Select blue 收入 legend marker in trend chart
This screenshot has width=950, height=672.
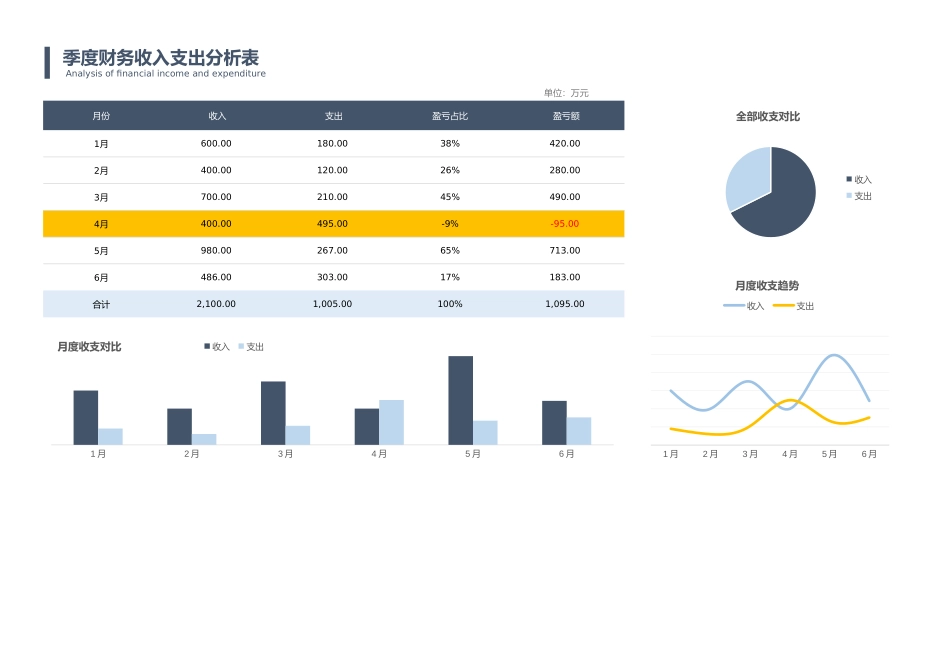[734, 306]
